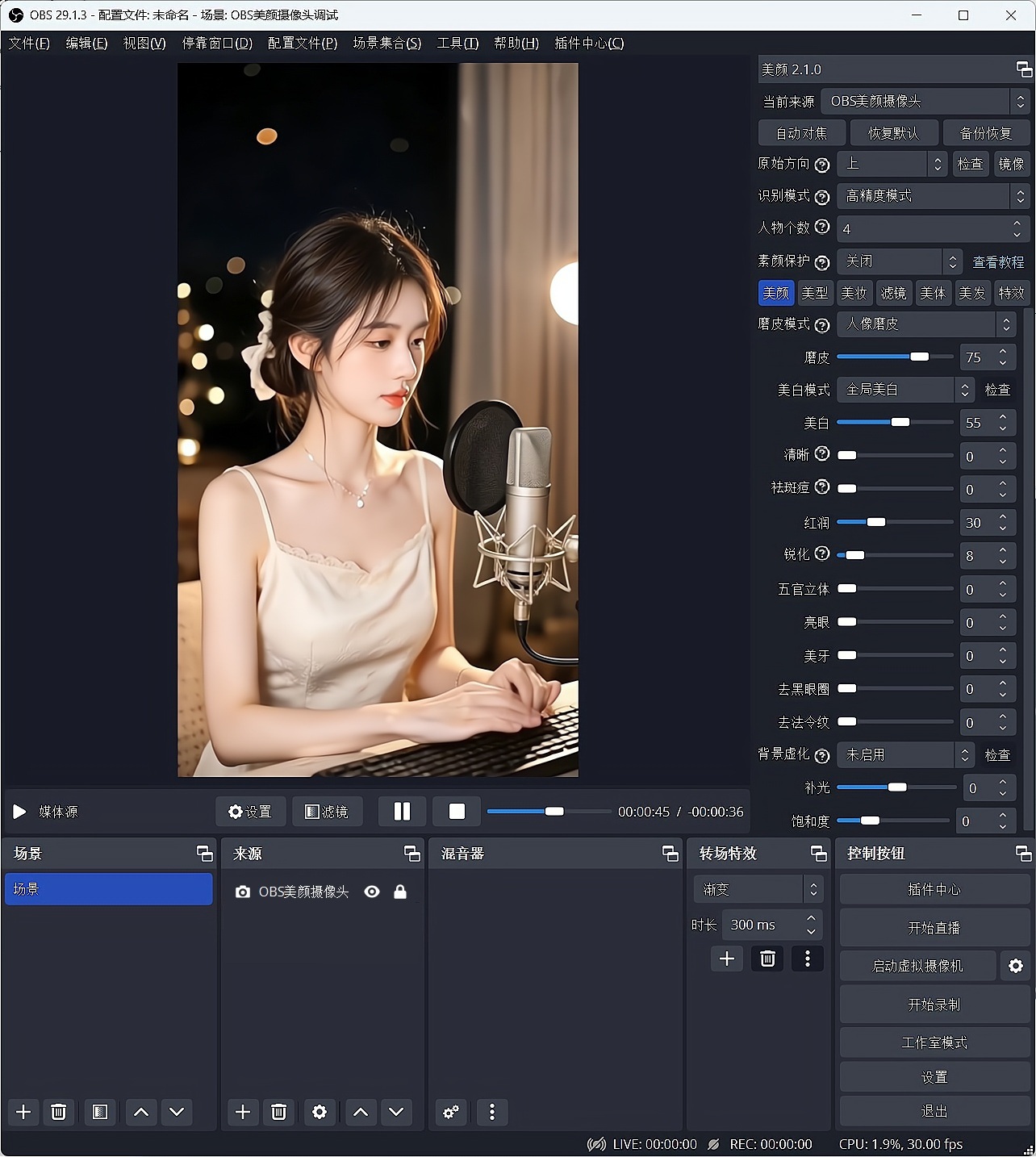
Task: Pause the media source playback
Action: coord(402,812)
